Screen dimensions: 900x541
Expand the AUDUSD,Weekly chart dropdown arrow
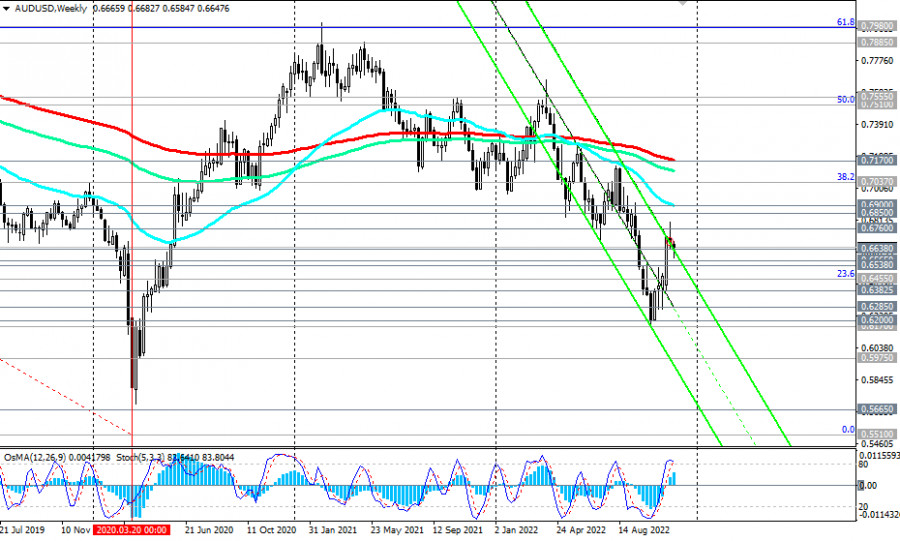pos(6,7)
